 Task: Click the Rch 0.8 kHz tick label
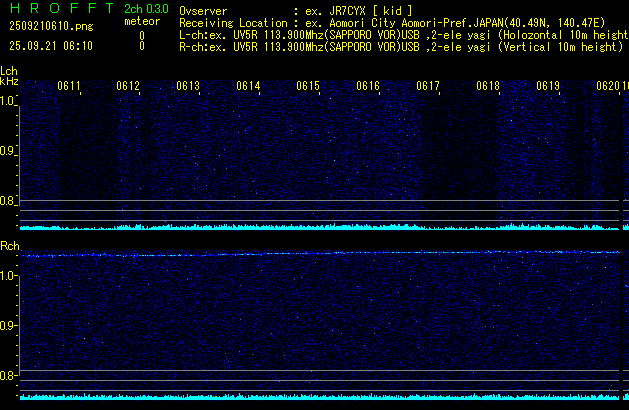[x=9, y=376]
